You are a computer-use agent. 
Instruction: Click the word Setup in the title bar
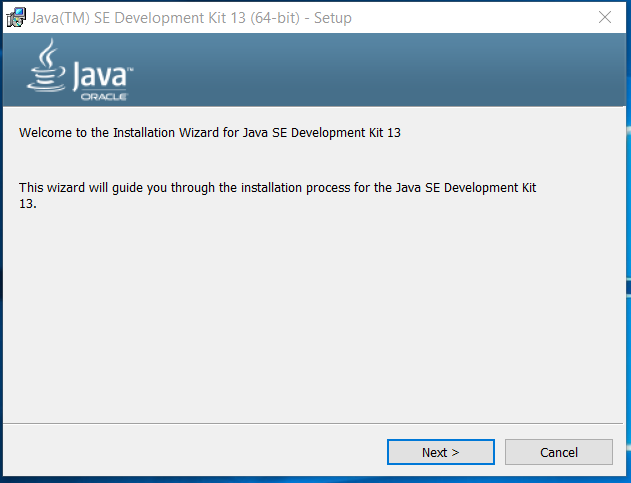(332, 18)
